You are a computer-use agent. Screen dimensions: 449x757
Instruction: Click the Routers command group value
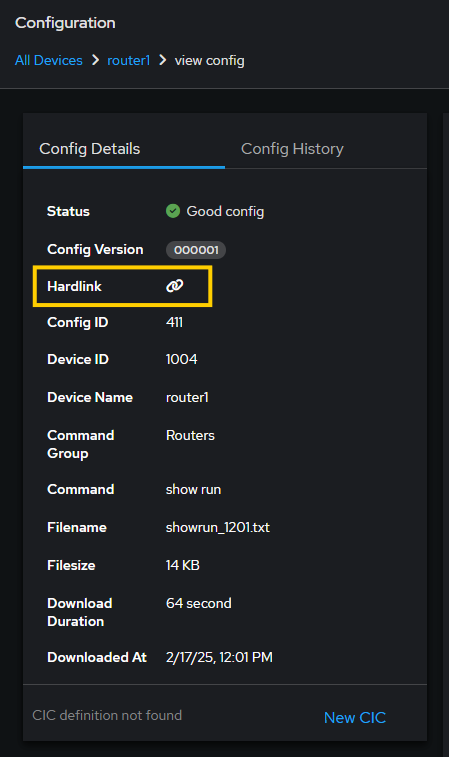(190, 435)
